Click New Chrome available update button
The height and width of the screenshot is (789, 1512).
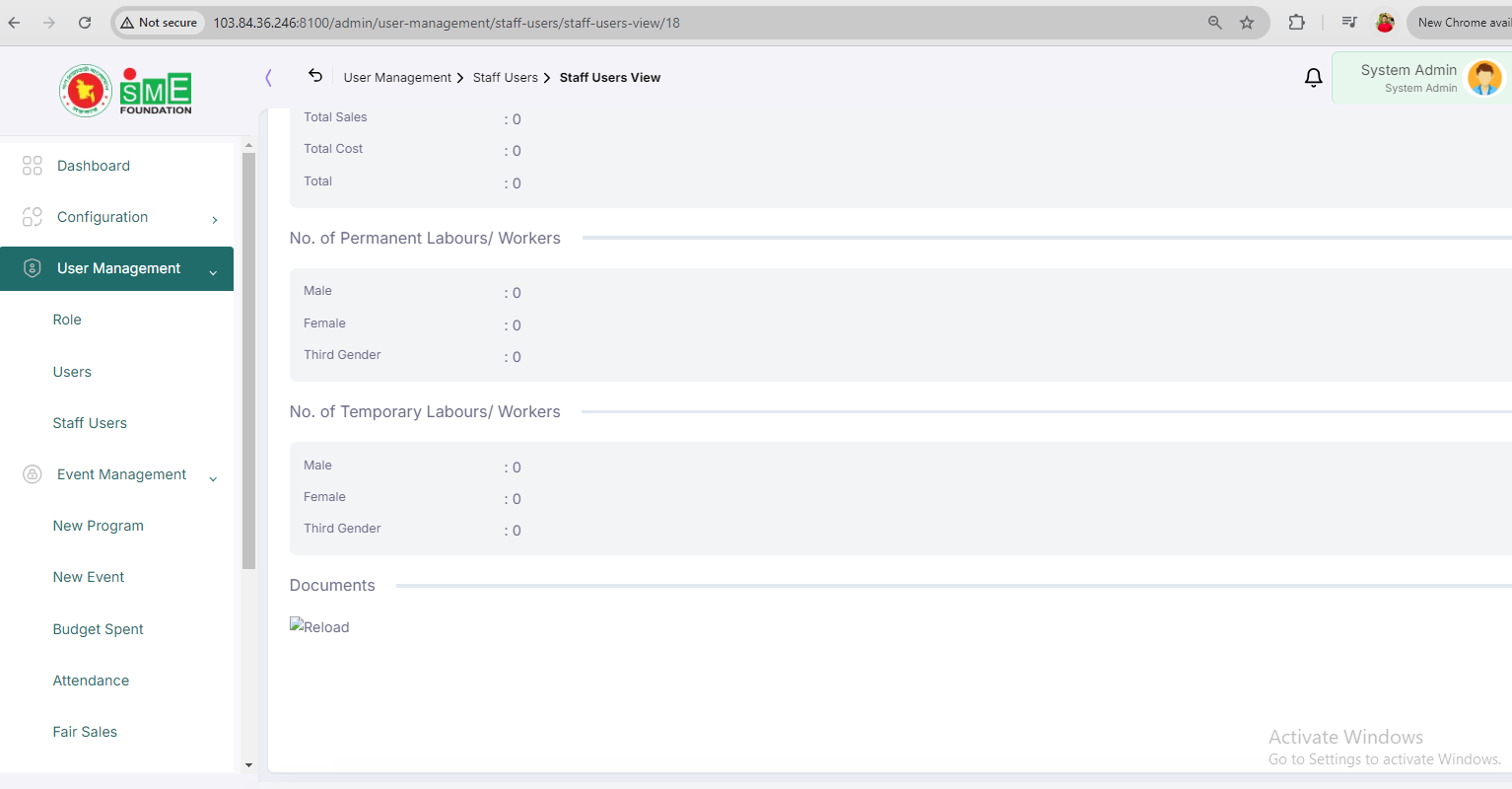(x=1461, y=23)
